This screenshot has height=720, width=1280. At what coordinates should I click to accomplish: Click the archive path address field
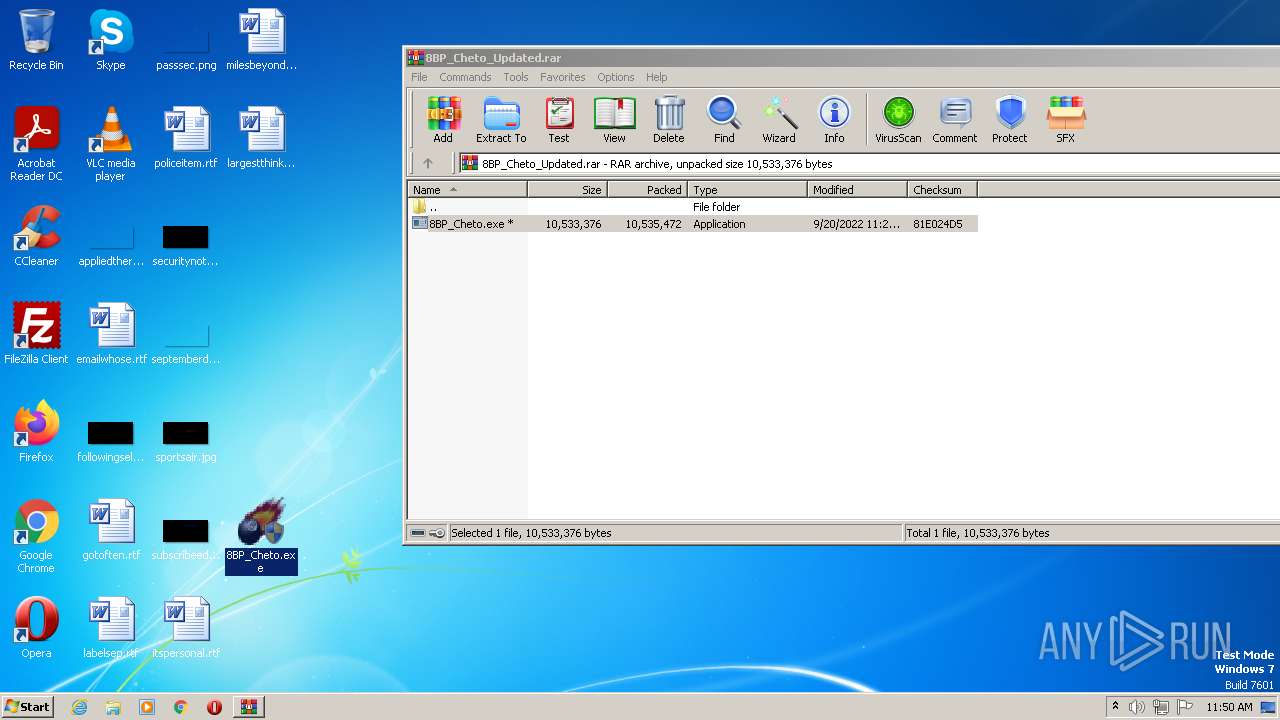pos(868,164)
